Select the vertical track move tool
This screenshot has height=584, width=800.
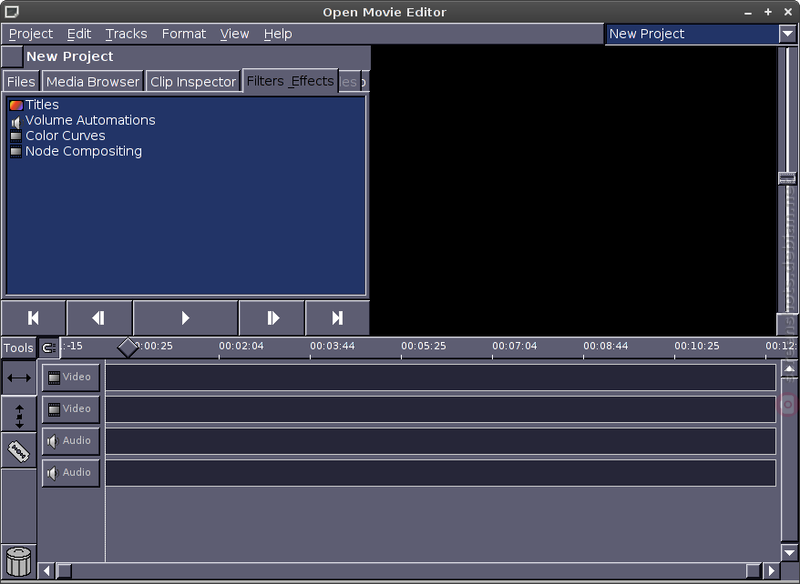click(x=19, y=416)
